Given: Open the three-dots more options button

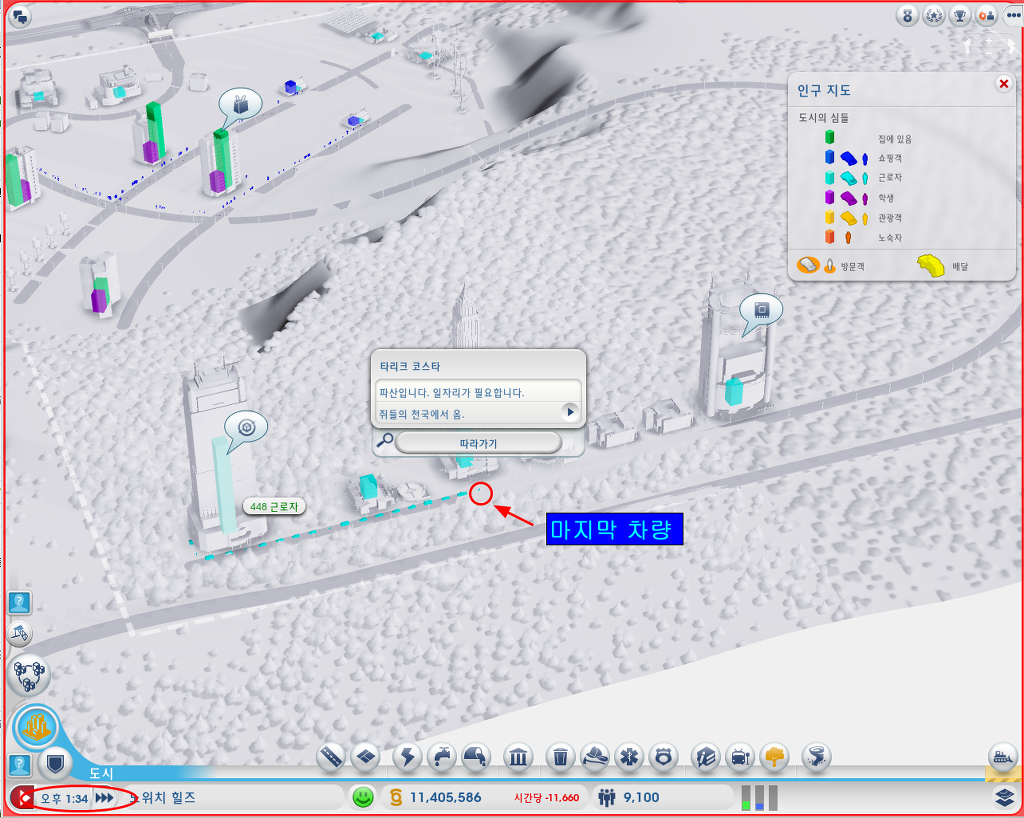Looking at the screenshot, I should pos(1013,15).
